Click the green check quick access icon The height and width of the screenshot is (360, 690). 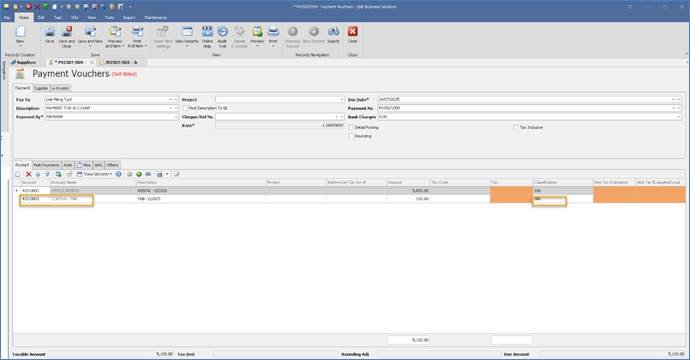(46, 7)
